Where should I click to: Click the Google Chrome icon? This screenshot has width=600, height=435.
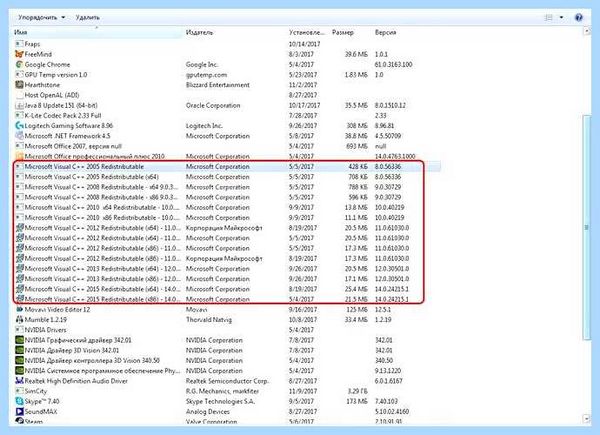(19, 64)
